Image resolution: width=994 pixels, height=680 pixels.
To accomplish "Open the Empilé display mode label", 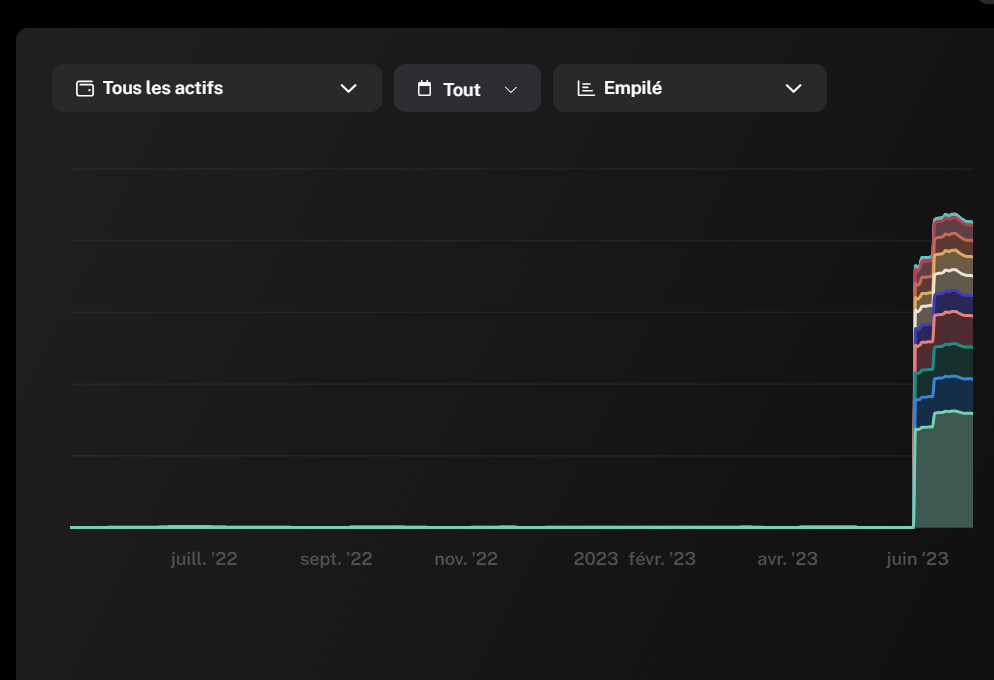I will point(633,87).
